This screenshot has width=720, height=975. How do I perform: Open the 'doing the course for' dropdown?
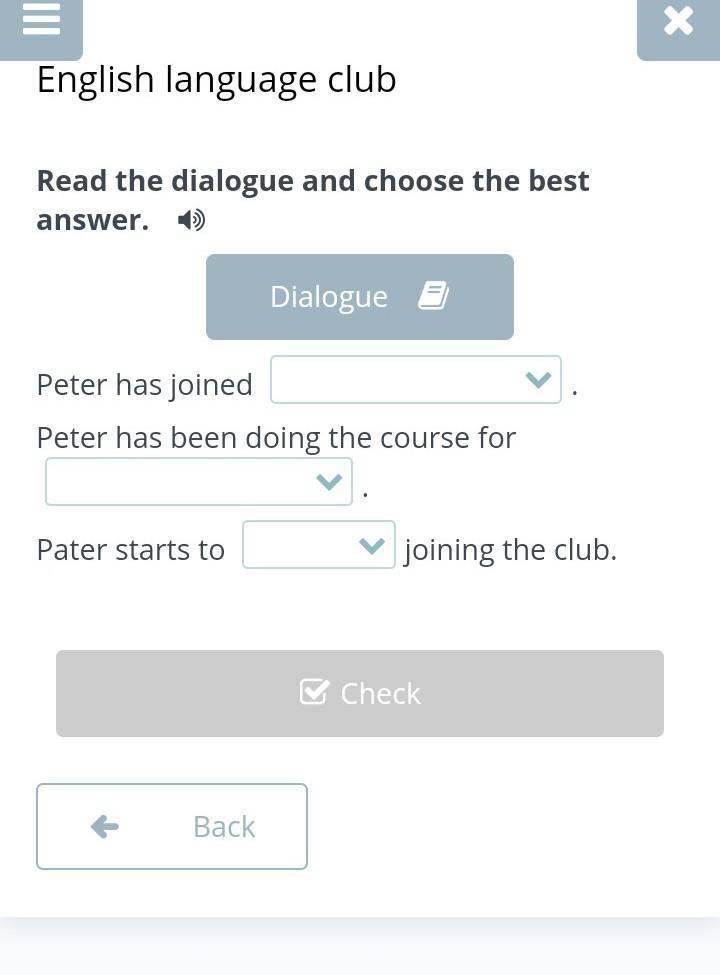pyautogui.click(x=199, y=482)
